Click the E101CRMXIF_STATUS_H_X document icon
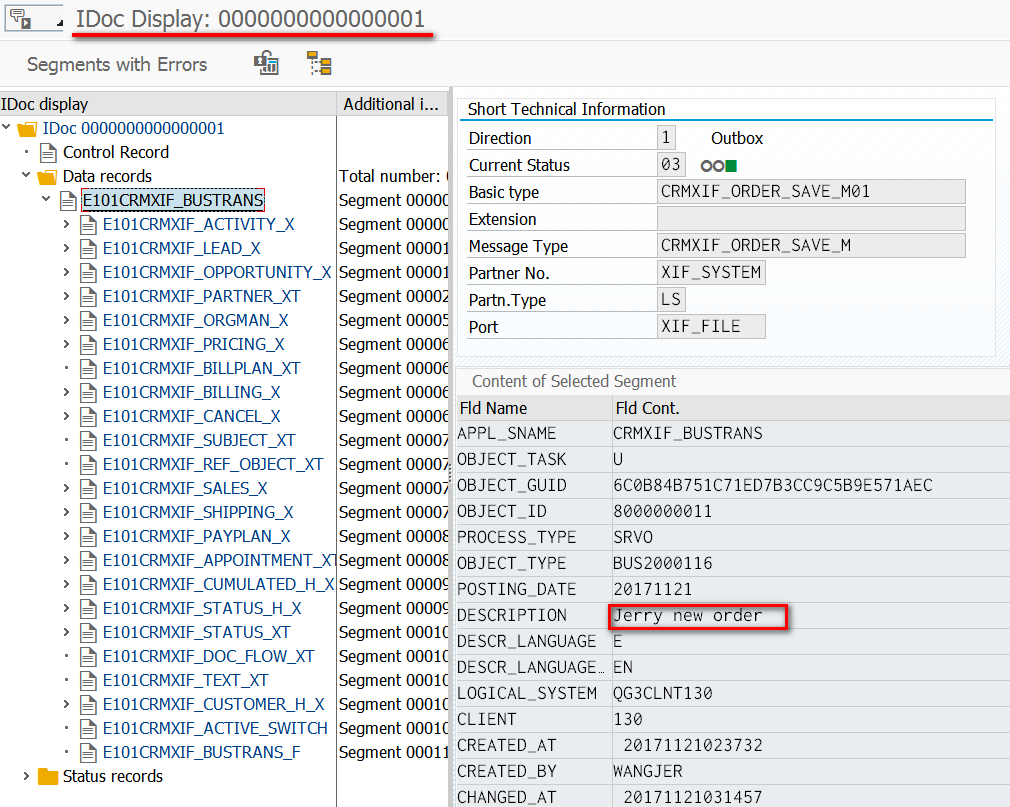1010x807 pixels. click(88, 609)
